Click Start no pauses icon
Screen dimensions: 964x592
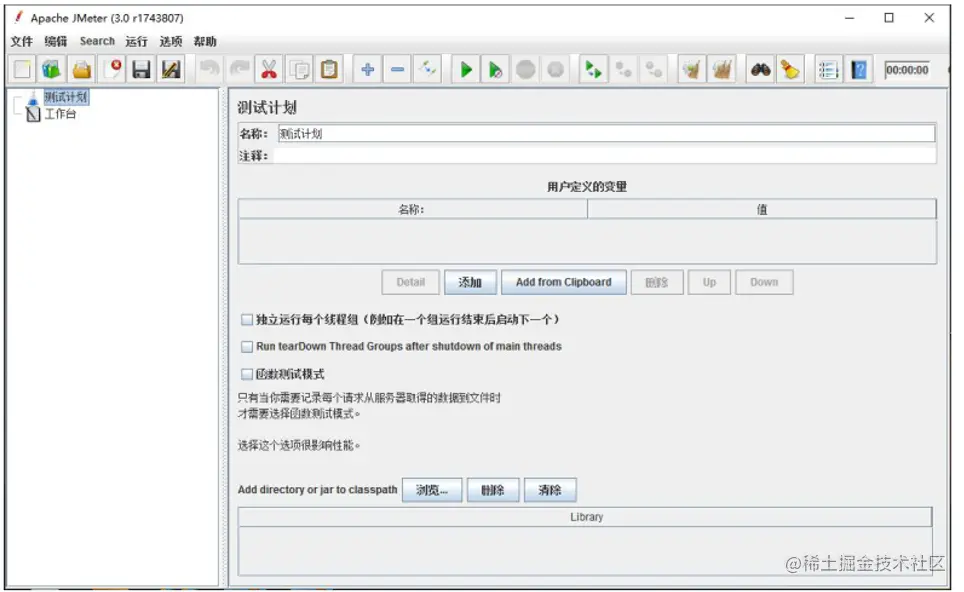(496, 69)
